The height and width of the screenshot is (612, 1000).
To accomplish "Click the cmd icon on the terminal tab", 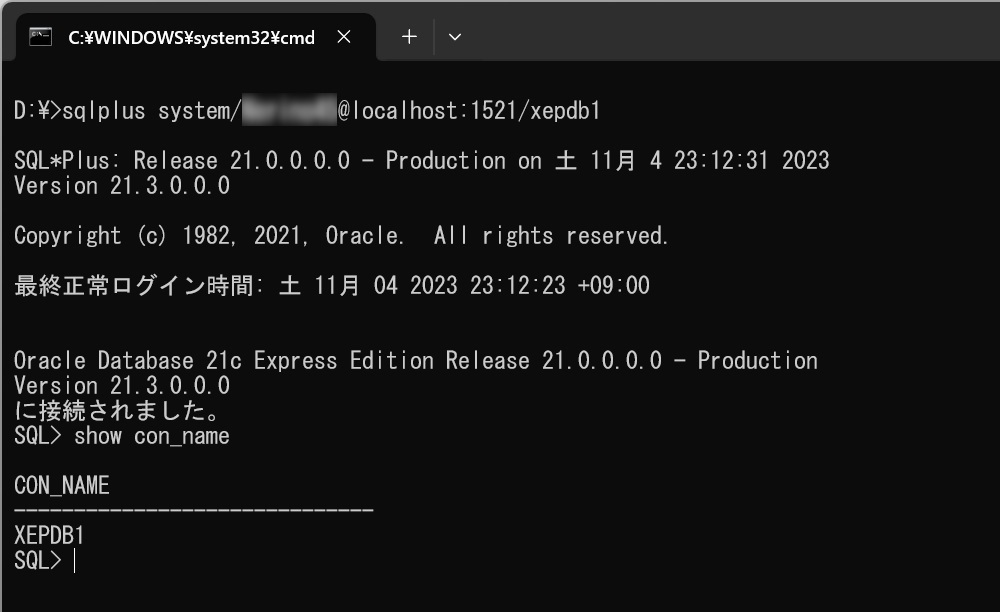I will tap(36, 36).
